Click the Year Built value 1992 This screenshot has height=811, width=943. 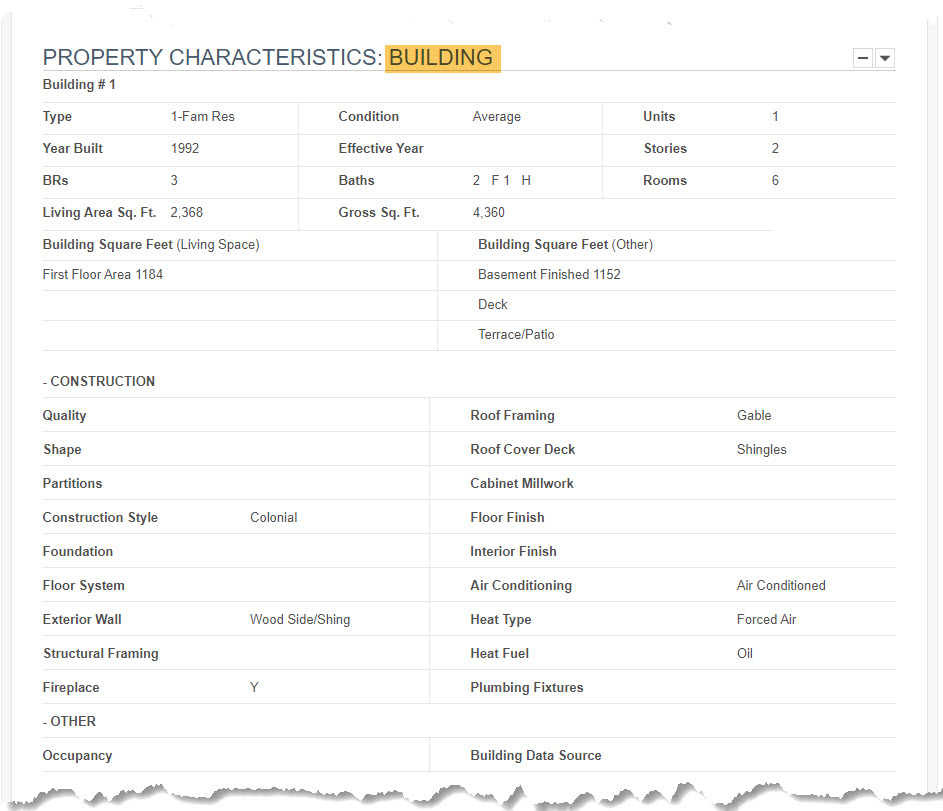[x=185, y=148]
